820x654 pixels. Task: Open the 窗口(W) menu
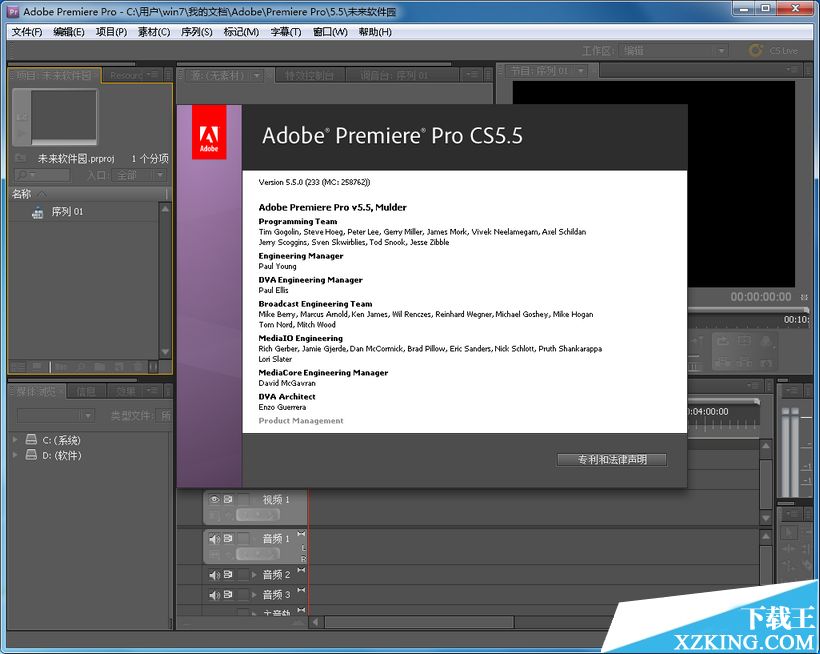click(330, 32)
